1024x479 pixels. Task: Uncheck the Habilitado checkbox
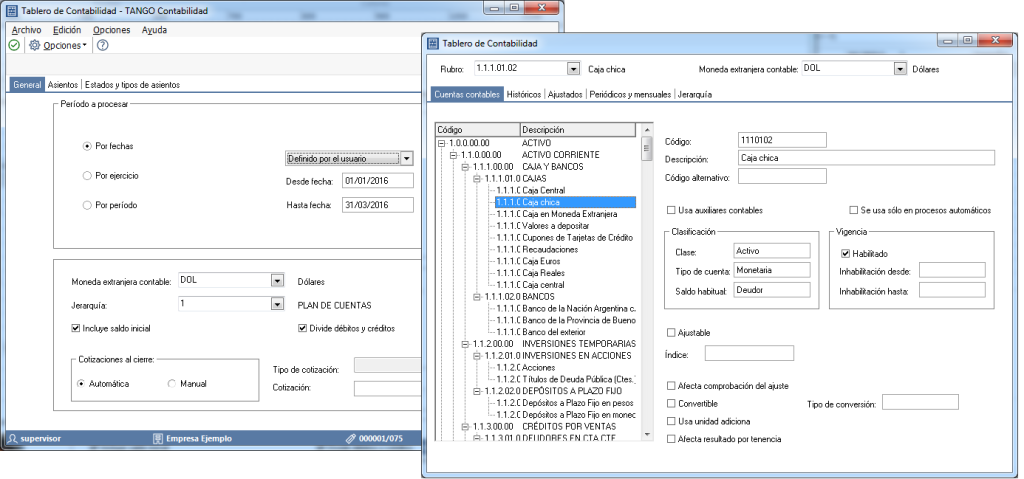(x=846, y=253)
